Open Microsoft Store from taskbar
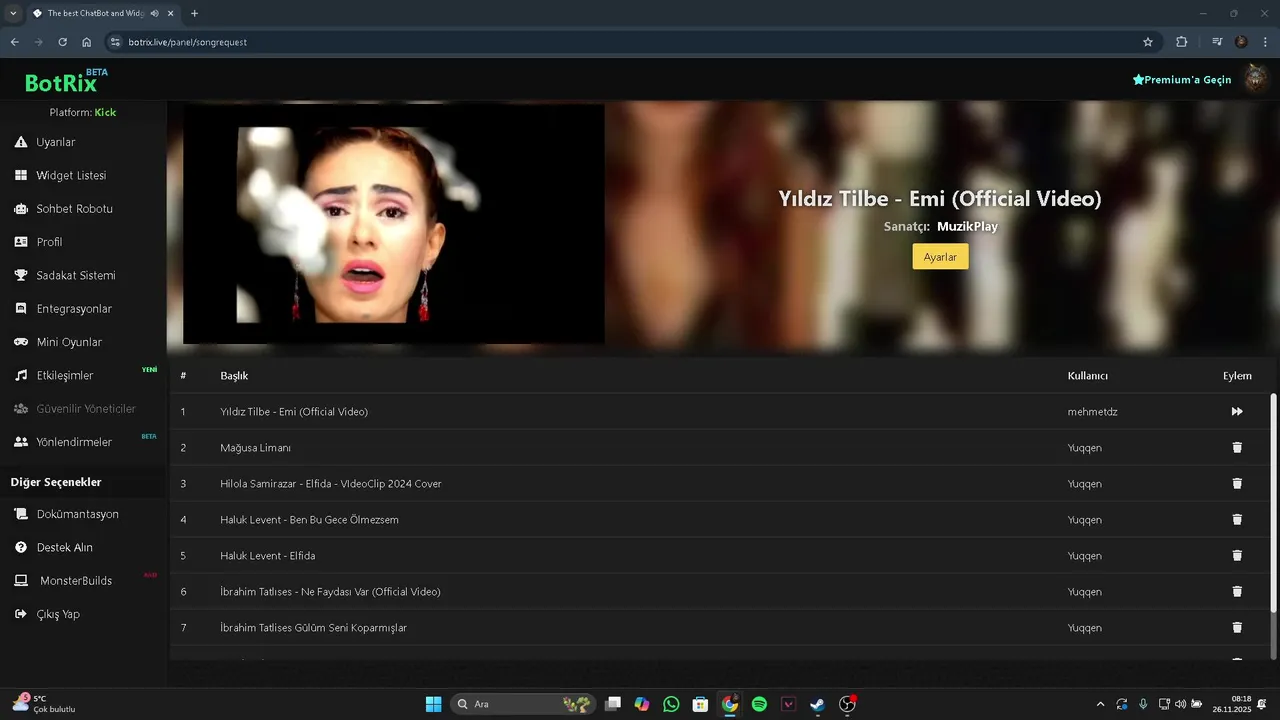1280x720 pixels. tap(700, 704)
